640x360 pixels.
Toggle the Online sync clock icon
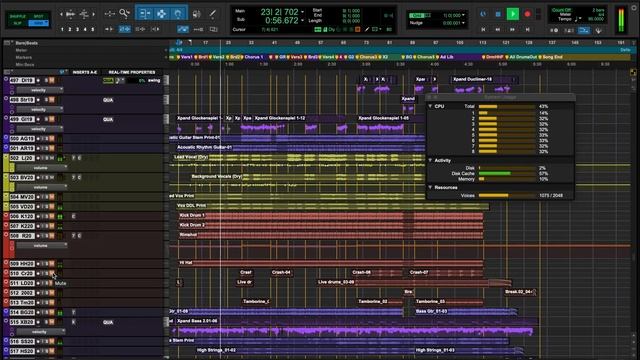(x=483, y=14)
